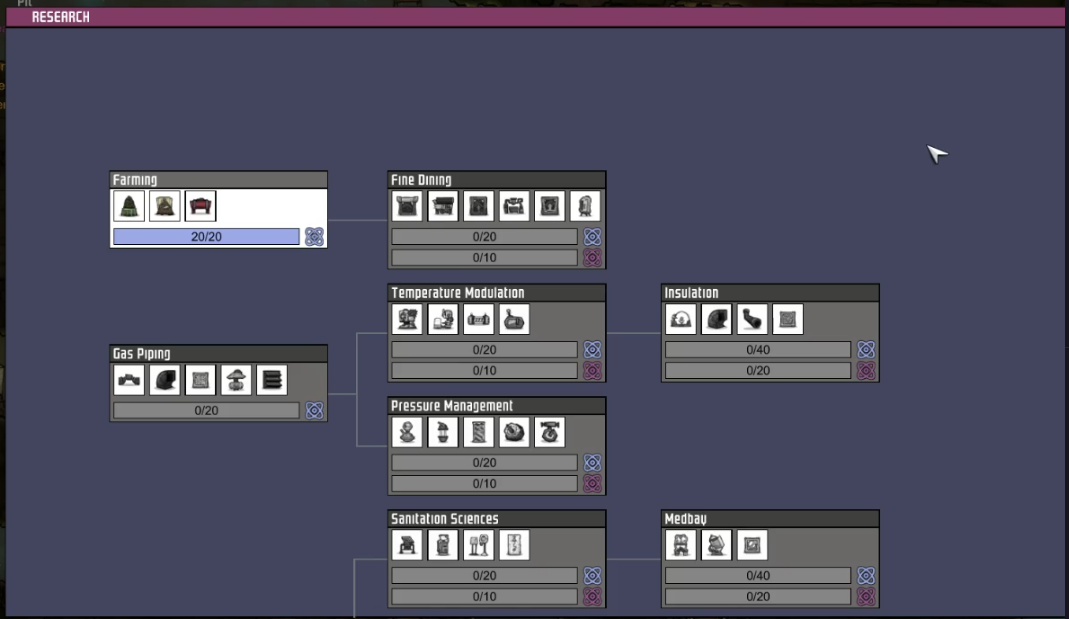This screenshot has height=619, width=1069.
Task: Click the 0/40 progress bar in Insulation
Action: (758, 350)
